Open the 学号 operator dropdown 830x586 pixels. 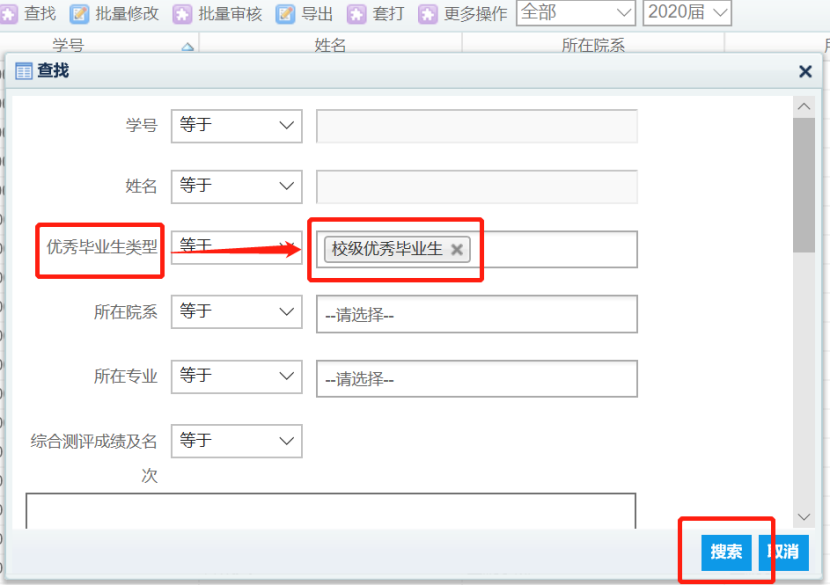[x=237, y=126]
